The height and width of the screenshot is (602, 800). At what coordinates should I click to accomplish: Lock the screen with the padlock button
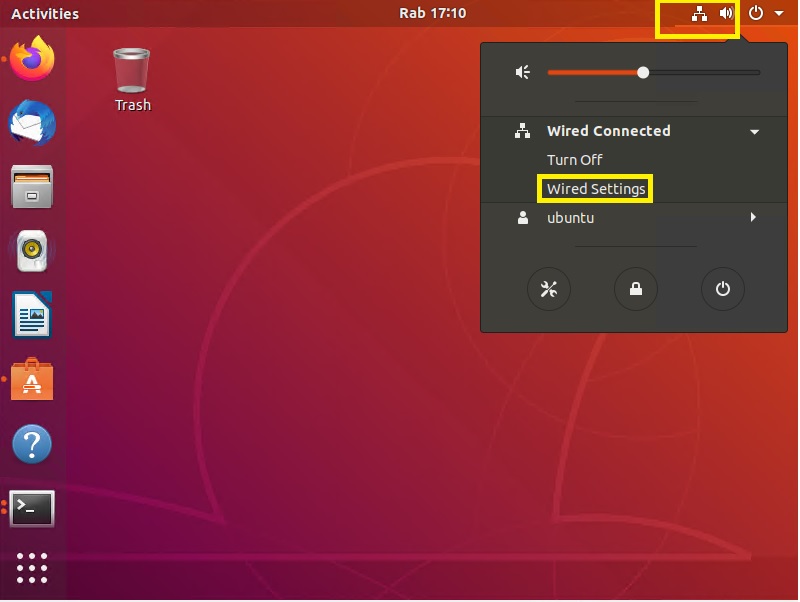click(x=635, y=290)
